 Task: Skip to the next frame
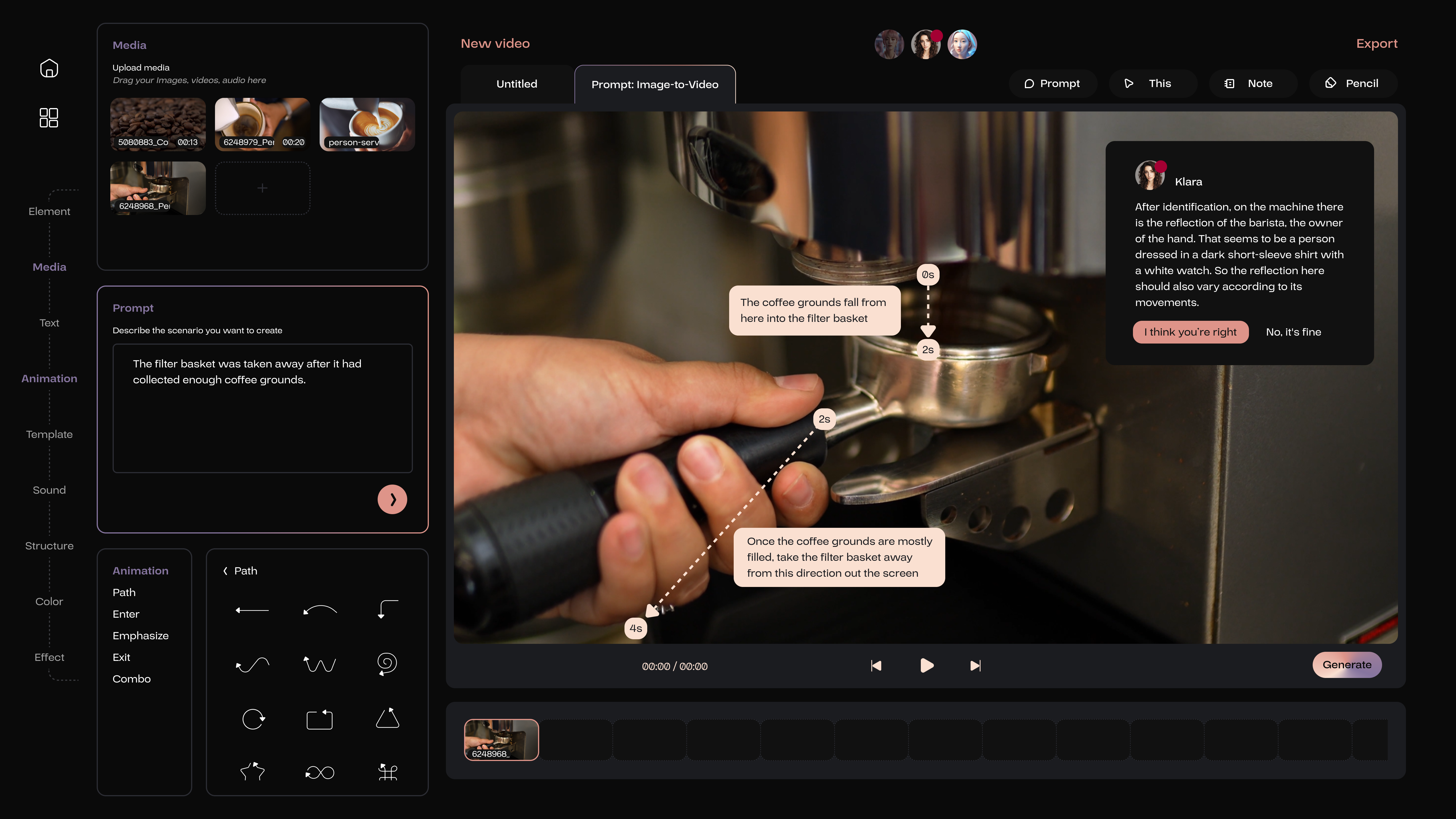point(975,666)
